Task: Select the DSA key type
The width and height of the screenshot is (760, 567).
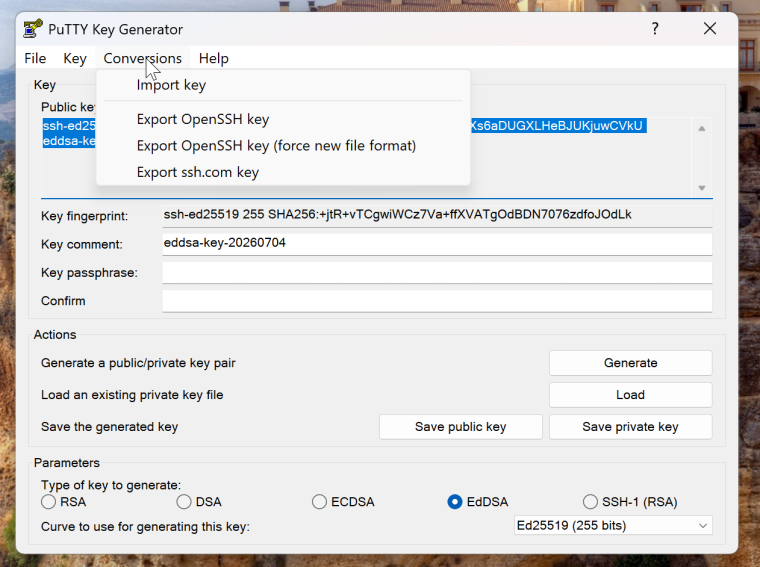Action: coord(199,502)
